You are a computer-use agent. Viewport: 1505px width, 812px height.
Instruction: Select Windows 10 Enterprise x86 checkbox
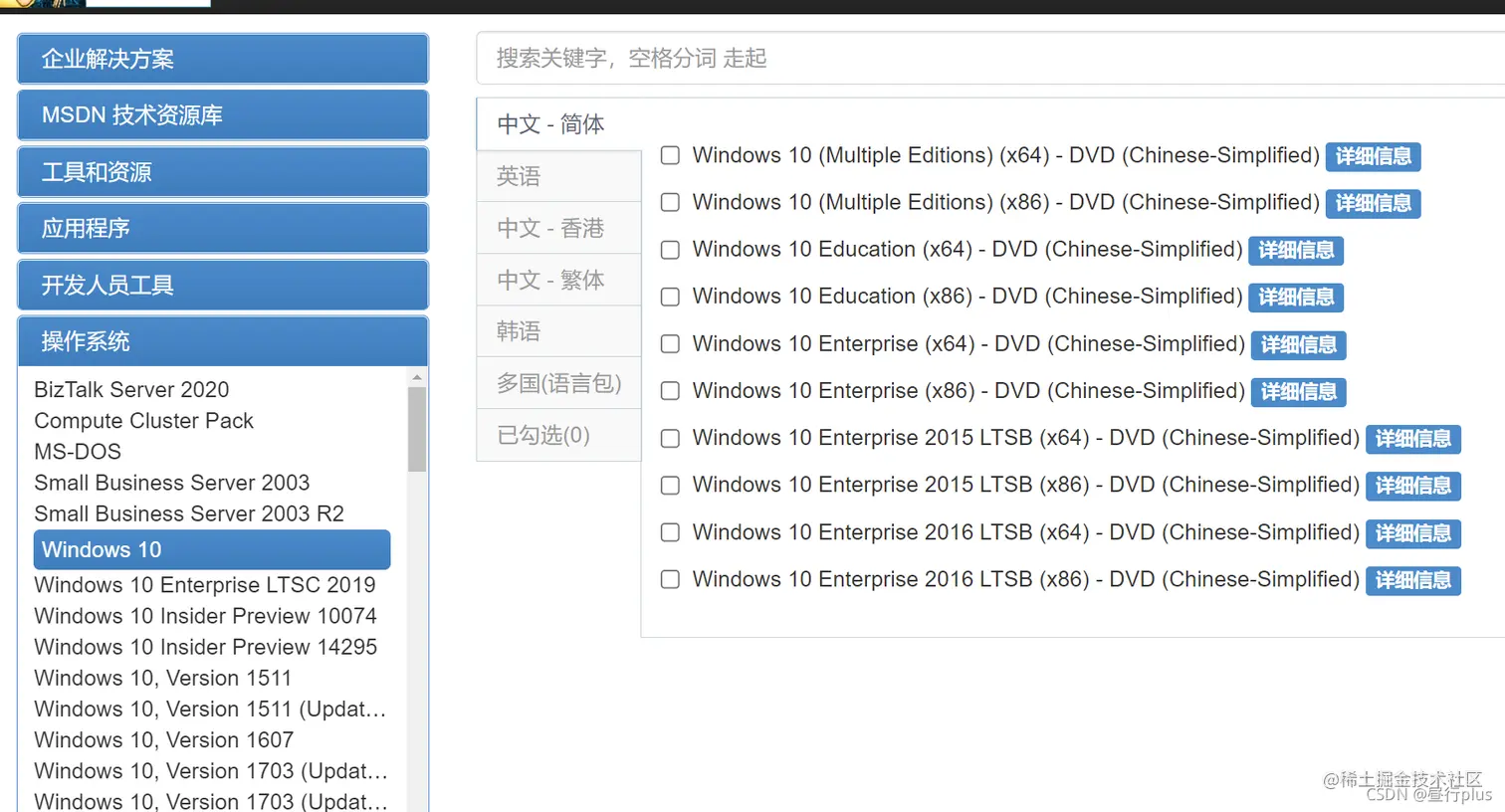pos(671,391)
